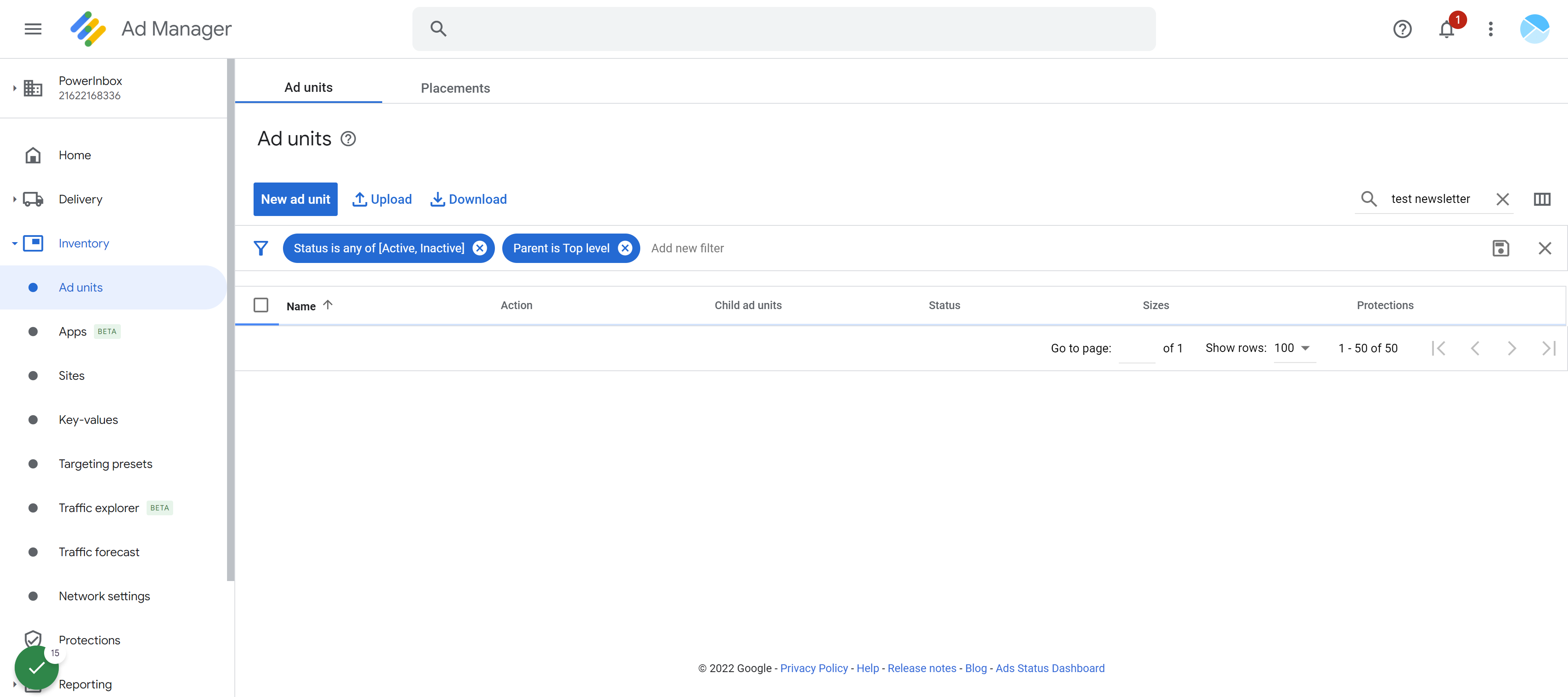Open the three-dot more options menu

(1490, 29)
